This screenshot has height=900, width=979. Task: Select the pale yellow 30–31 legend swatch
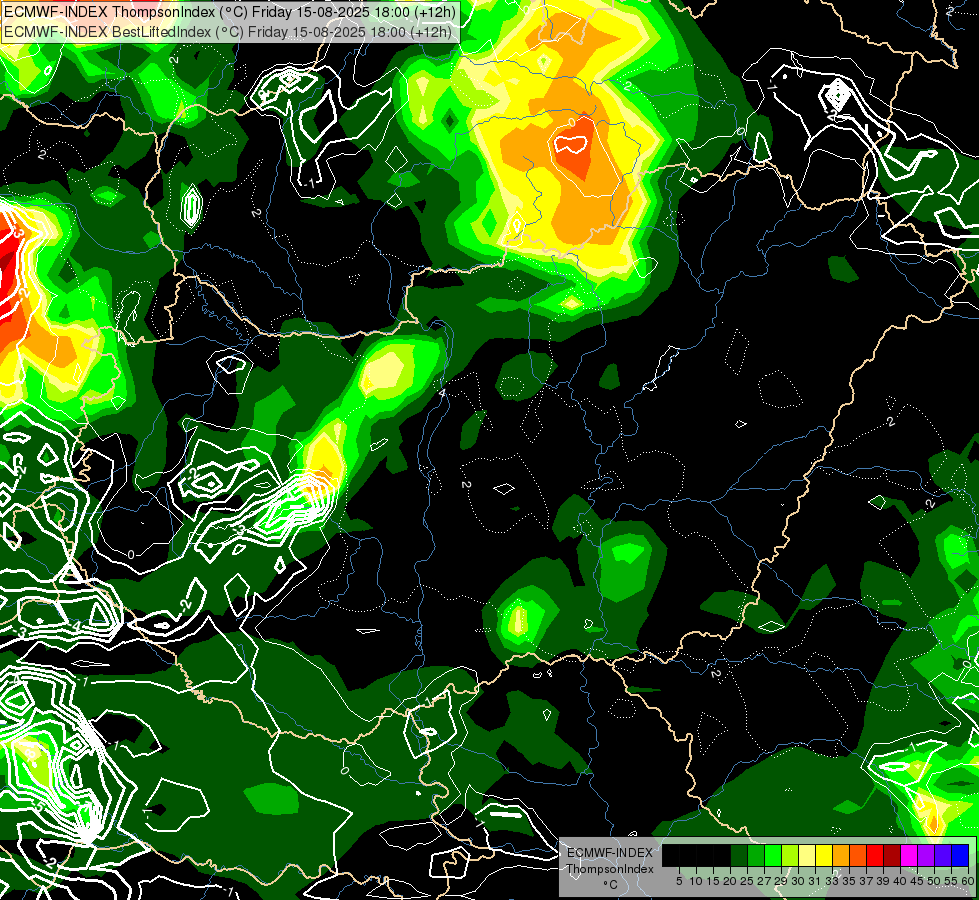click(807, 855)
